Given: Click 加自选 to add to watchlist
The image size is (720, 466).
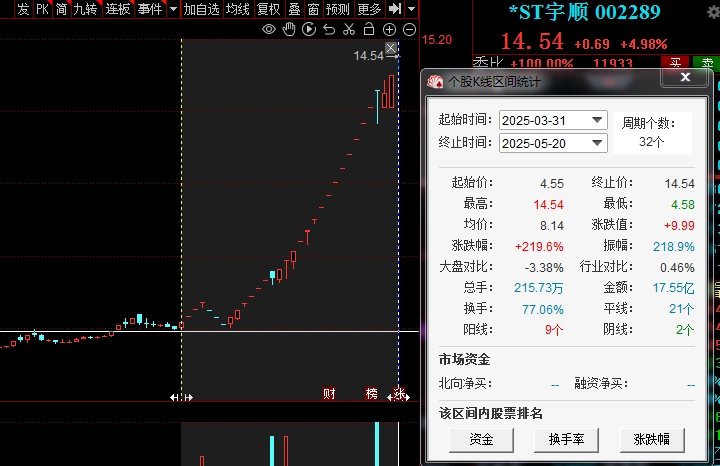Looking at the screenshot, I should (x=201, y=9).
